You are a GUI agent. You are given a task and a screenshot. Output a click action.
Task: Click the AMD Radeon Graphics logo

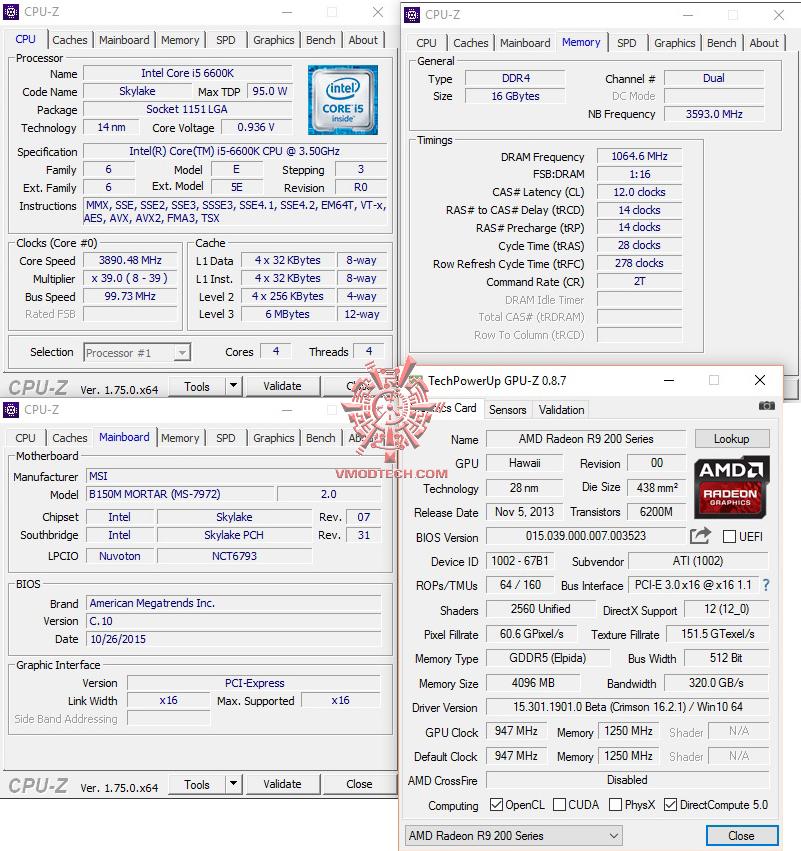731,487
